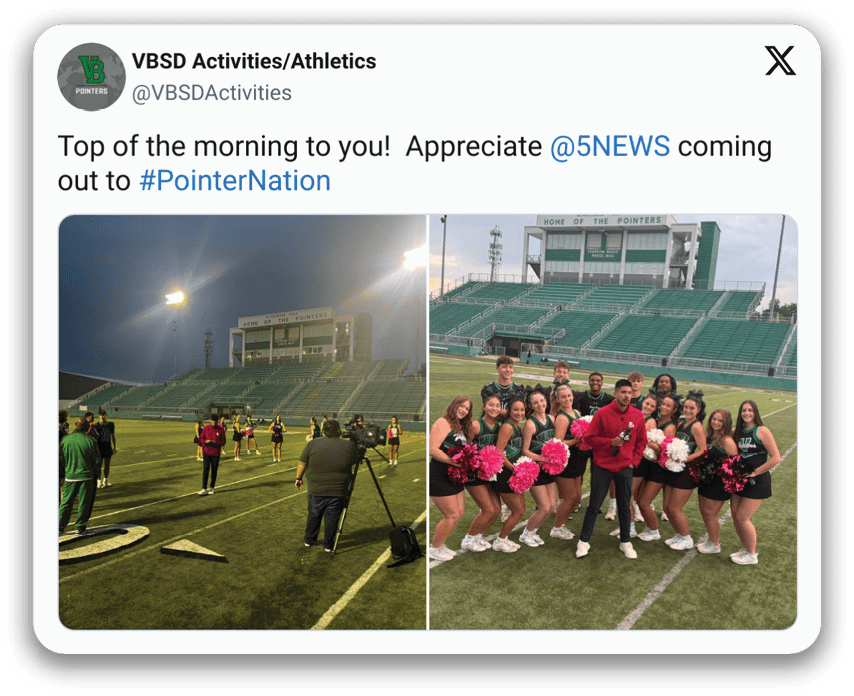View the cheerleaders group photo

point(613,422)
